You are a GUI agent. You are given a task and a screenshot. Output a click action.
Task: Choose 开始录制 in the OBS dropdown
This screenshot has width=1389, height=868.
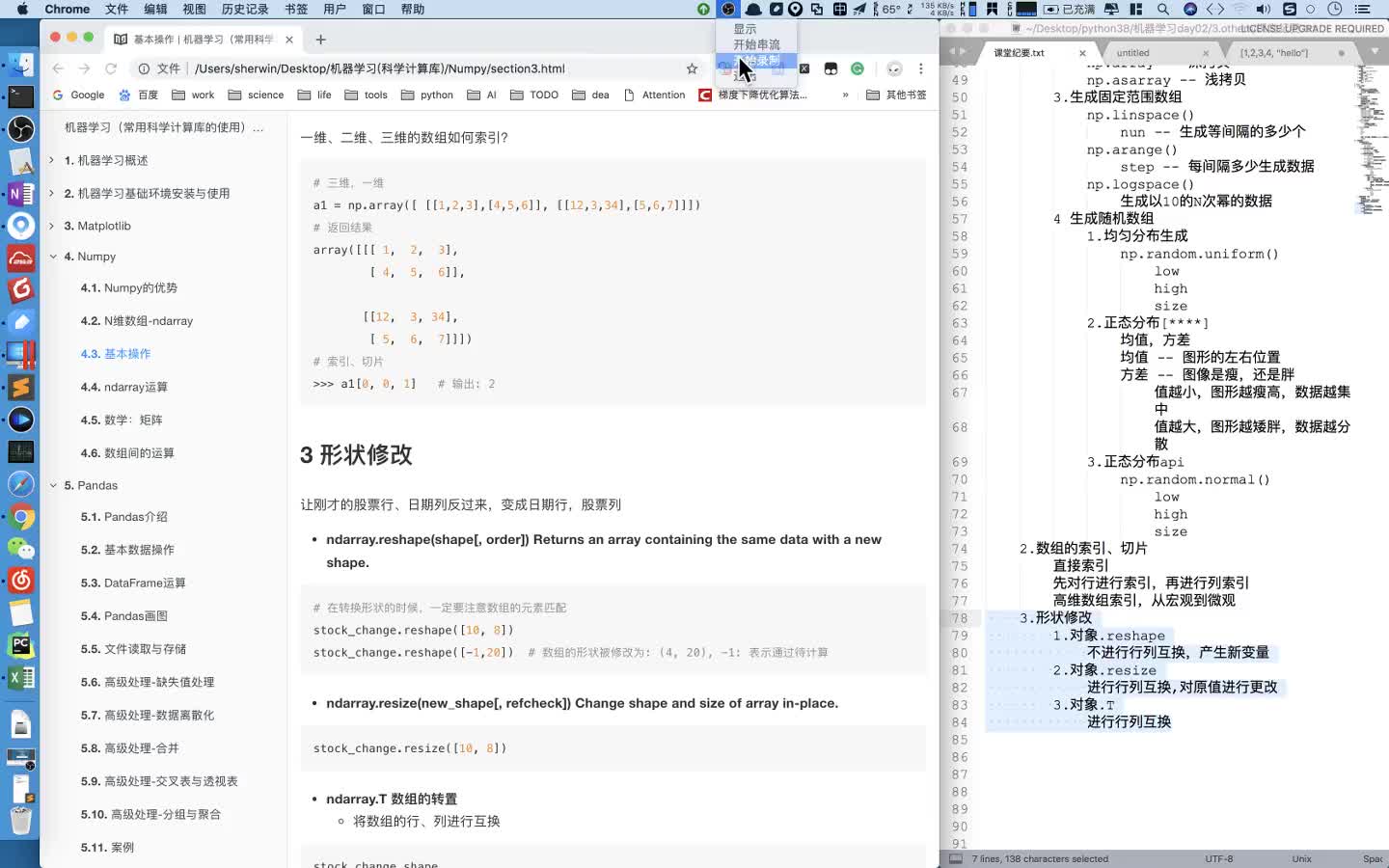pyautogui.click(x=756, y=60)
